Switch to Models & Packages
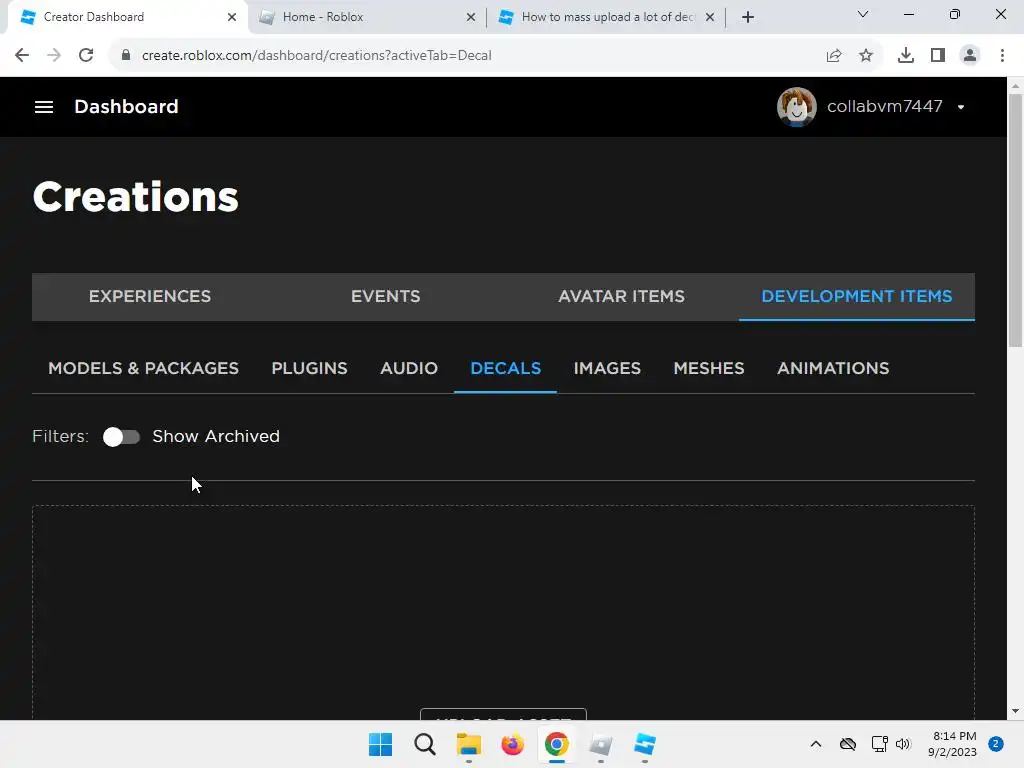 click(144, 368)
